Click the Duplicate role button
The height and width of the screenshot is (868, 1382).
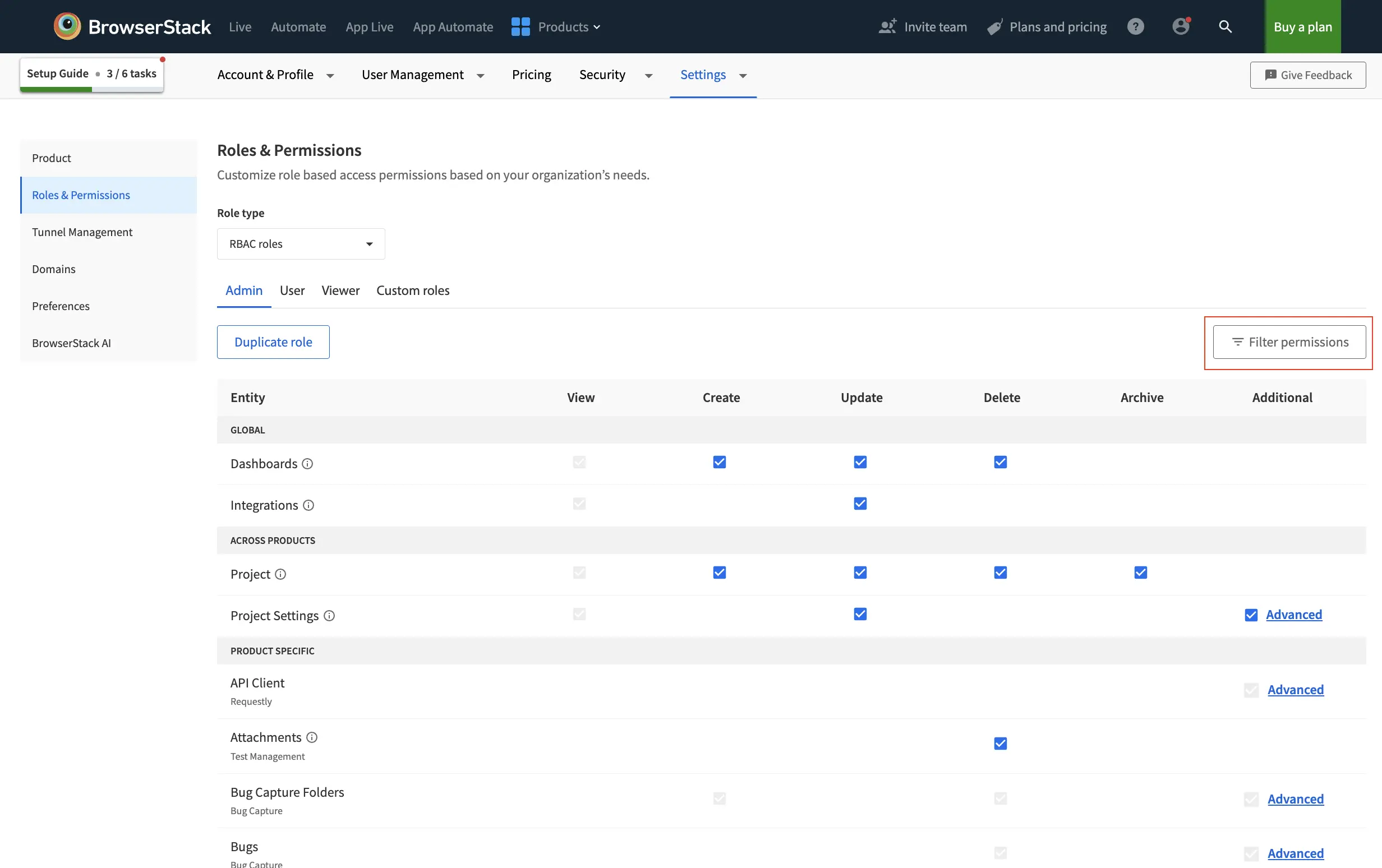pos(273,341)
